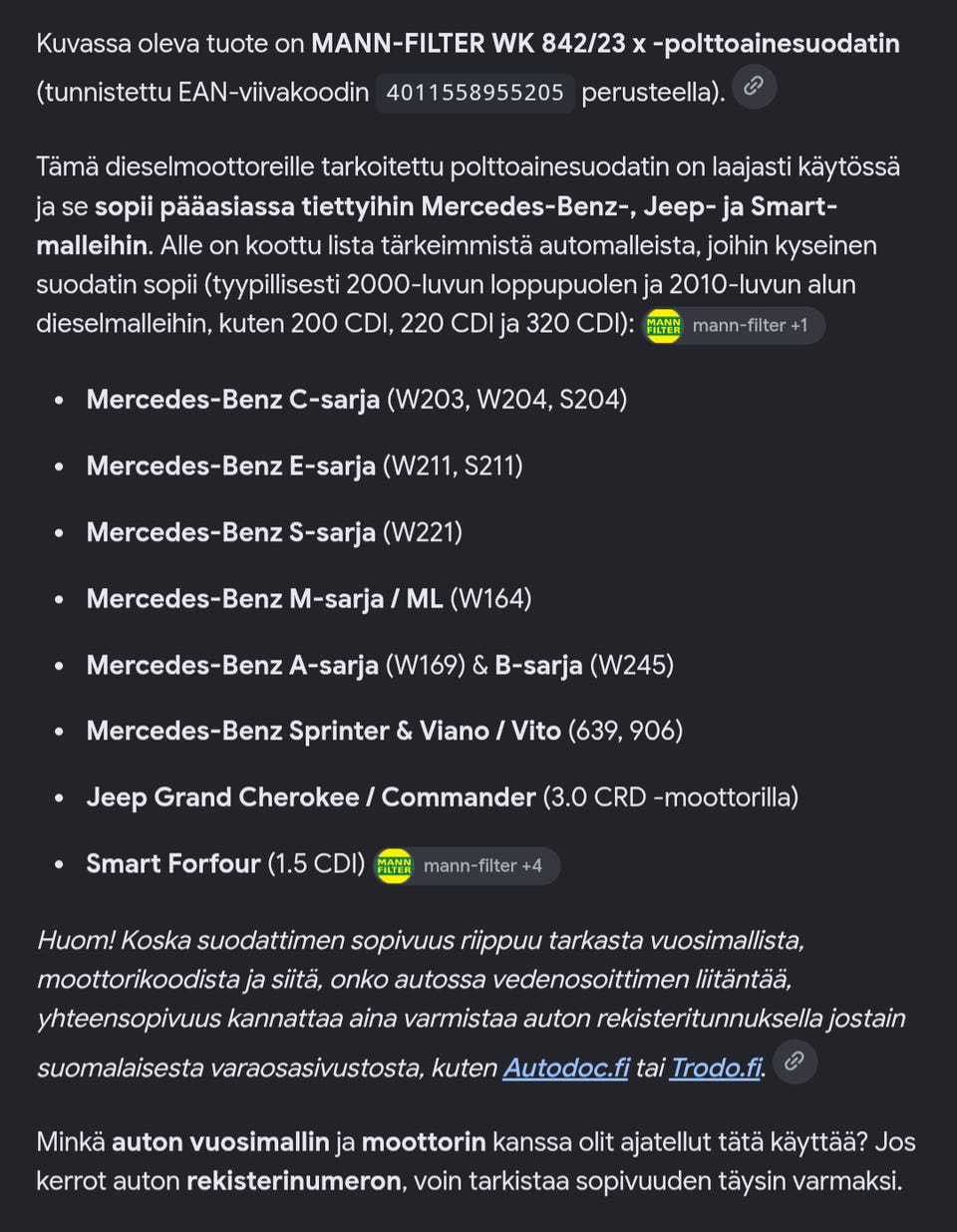Click the MANN-FILTER logo beside Smart Forfour
The image size is (957, 1232).
point(394,865)
